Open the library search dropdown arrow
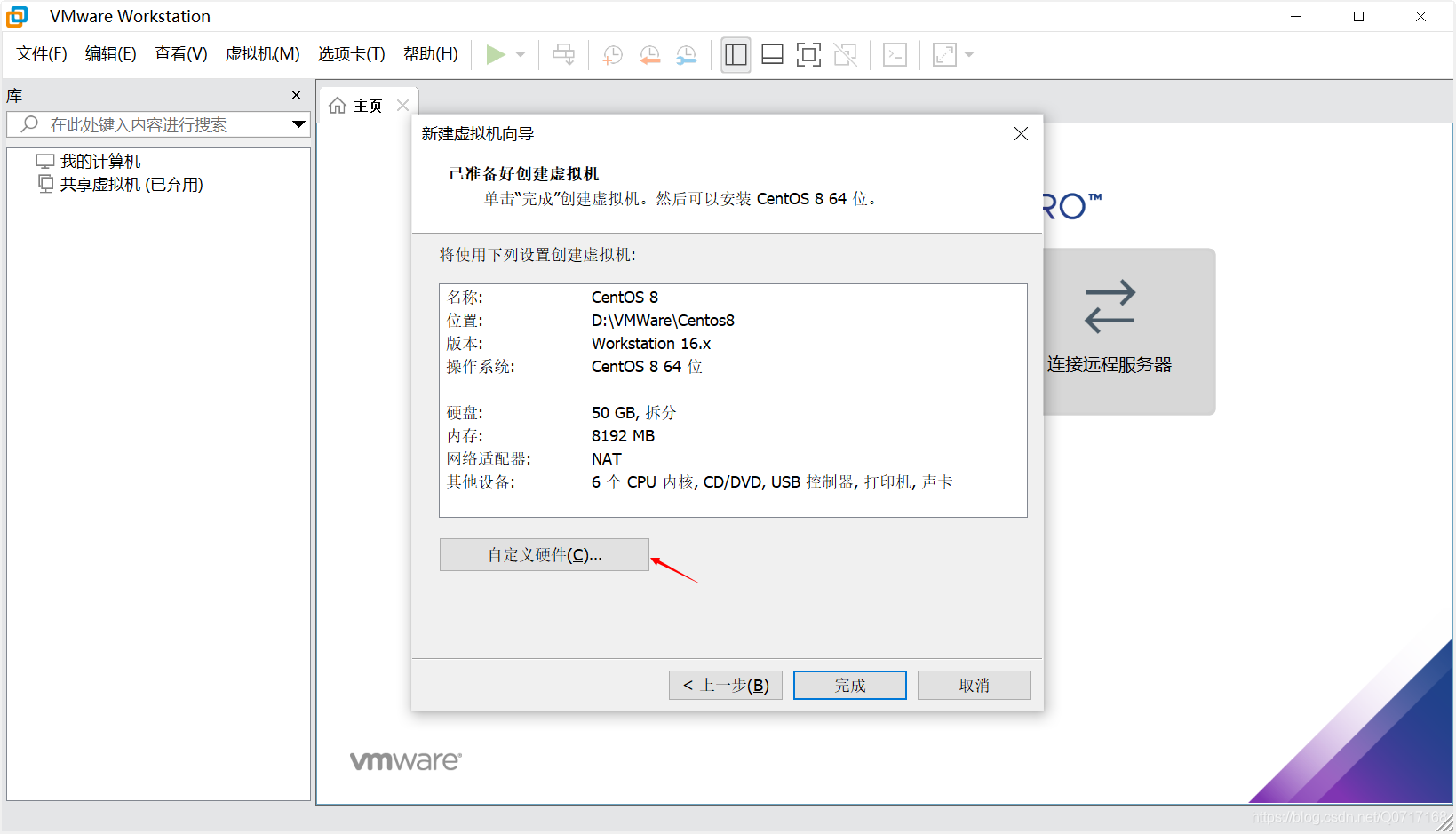This screenshot has height=834, width=1456. coord(299,124)
